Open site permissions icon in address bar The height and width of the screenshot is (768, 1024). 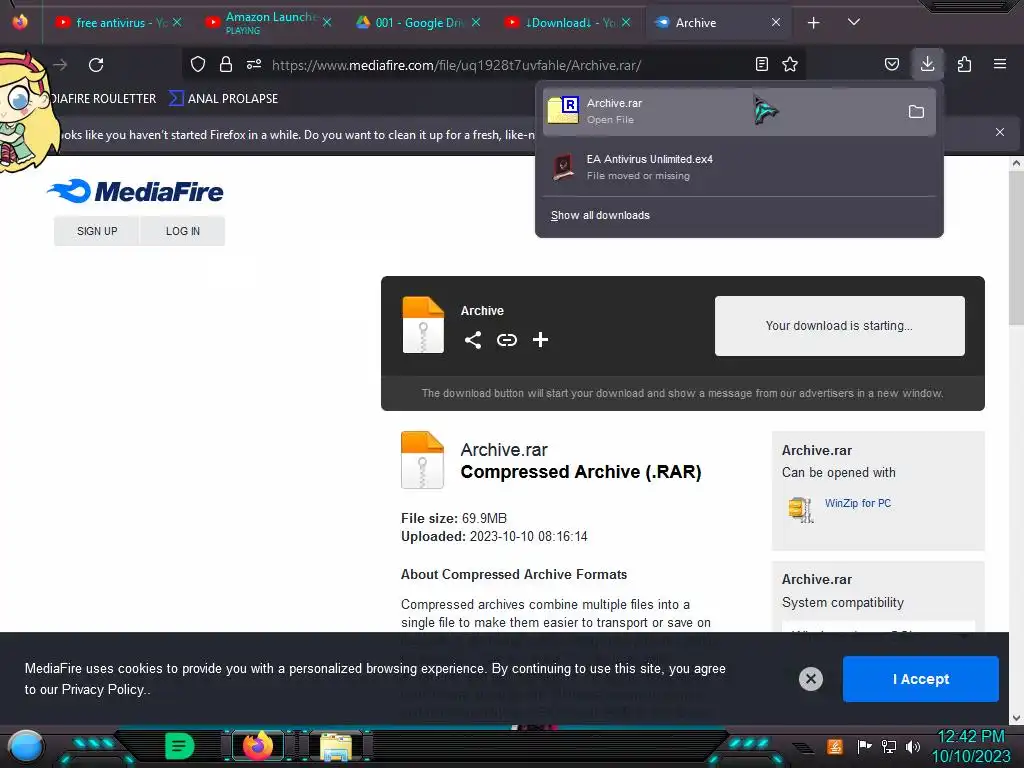(254, 64)
